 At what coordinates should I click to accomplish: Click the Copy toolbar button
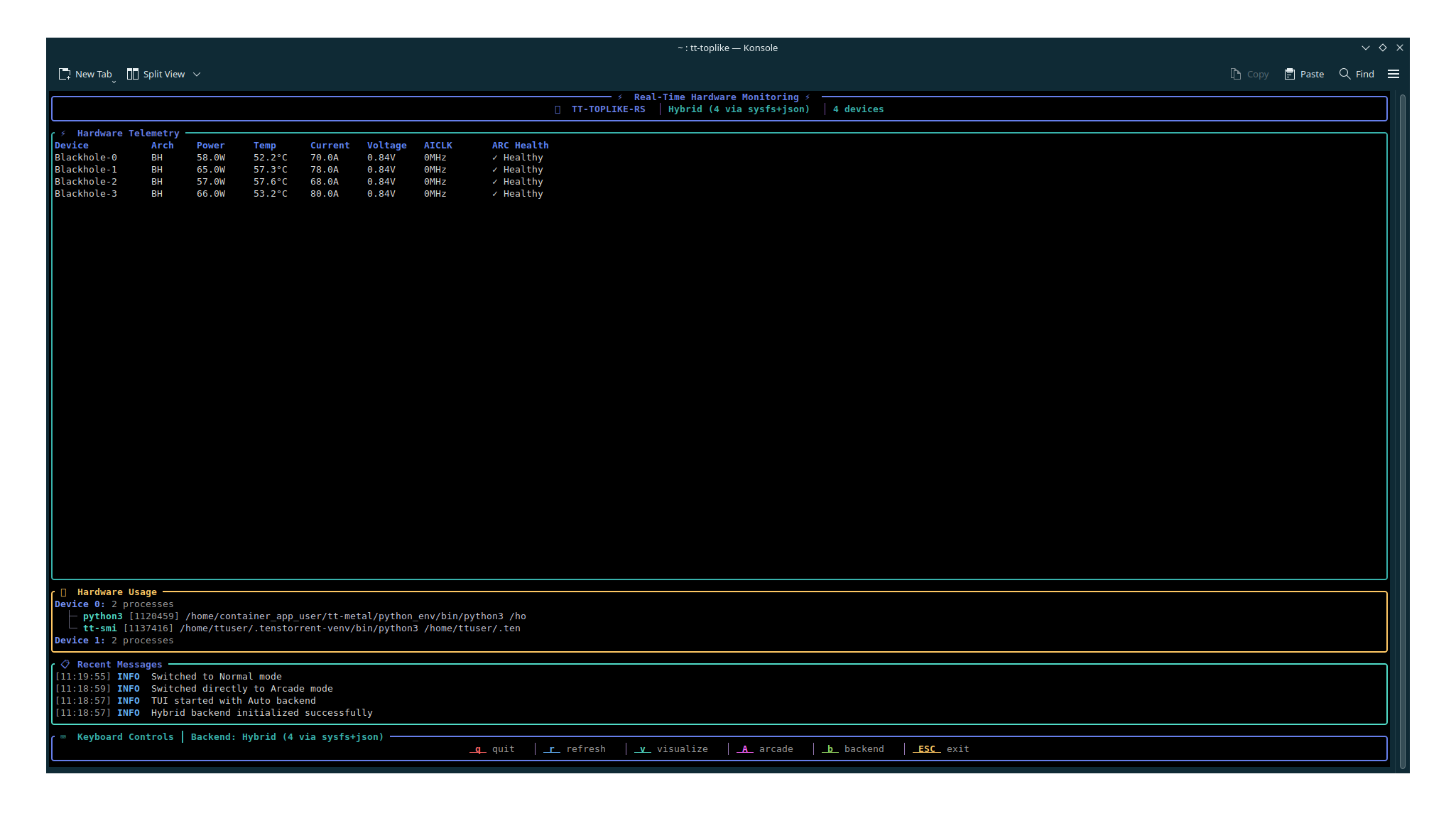tap(1249, 74)
